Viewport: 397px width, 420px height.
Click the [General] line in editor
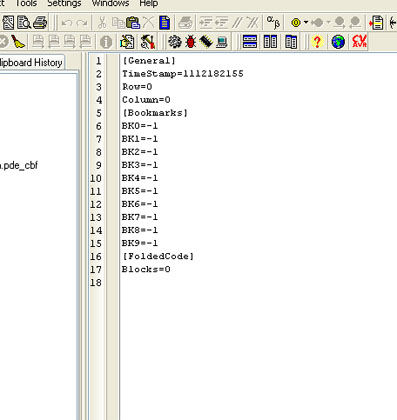(148, 61)
